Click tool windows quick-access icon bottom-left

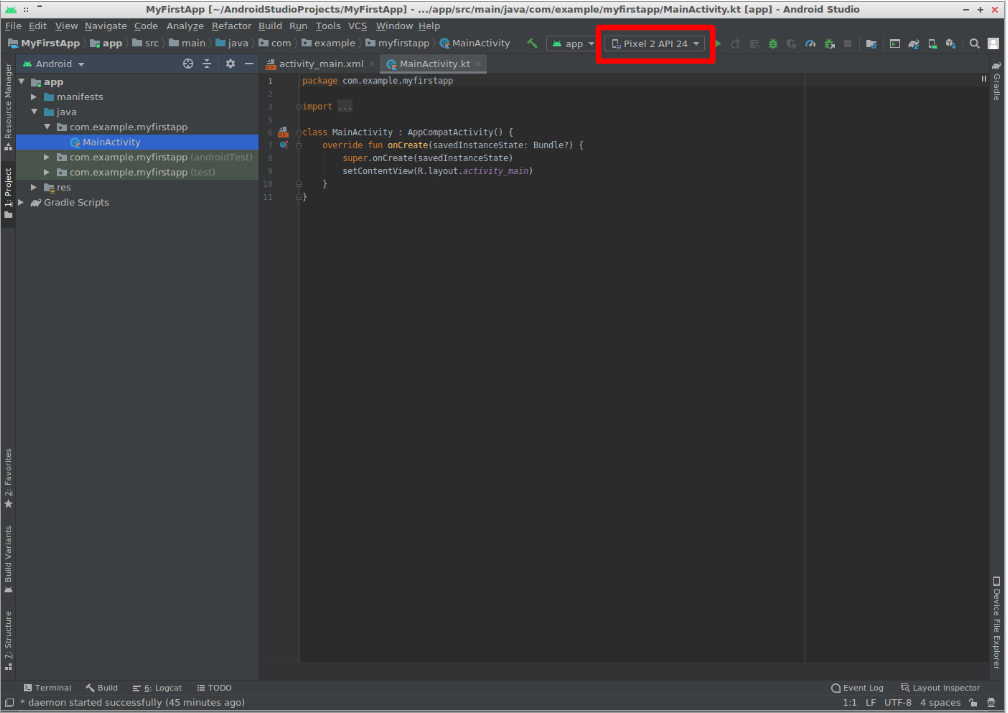[x=9, y=703]
